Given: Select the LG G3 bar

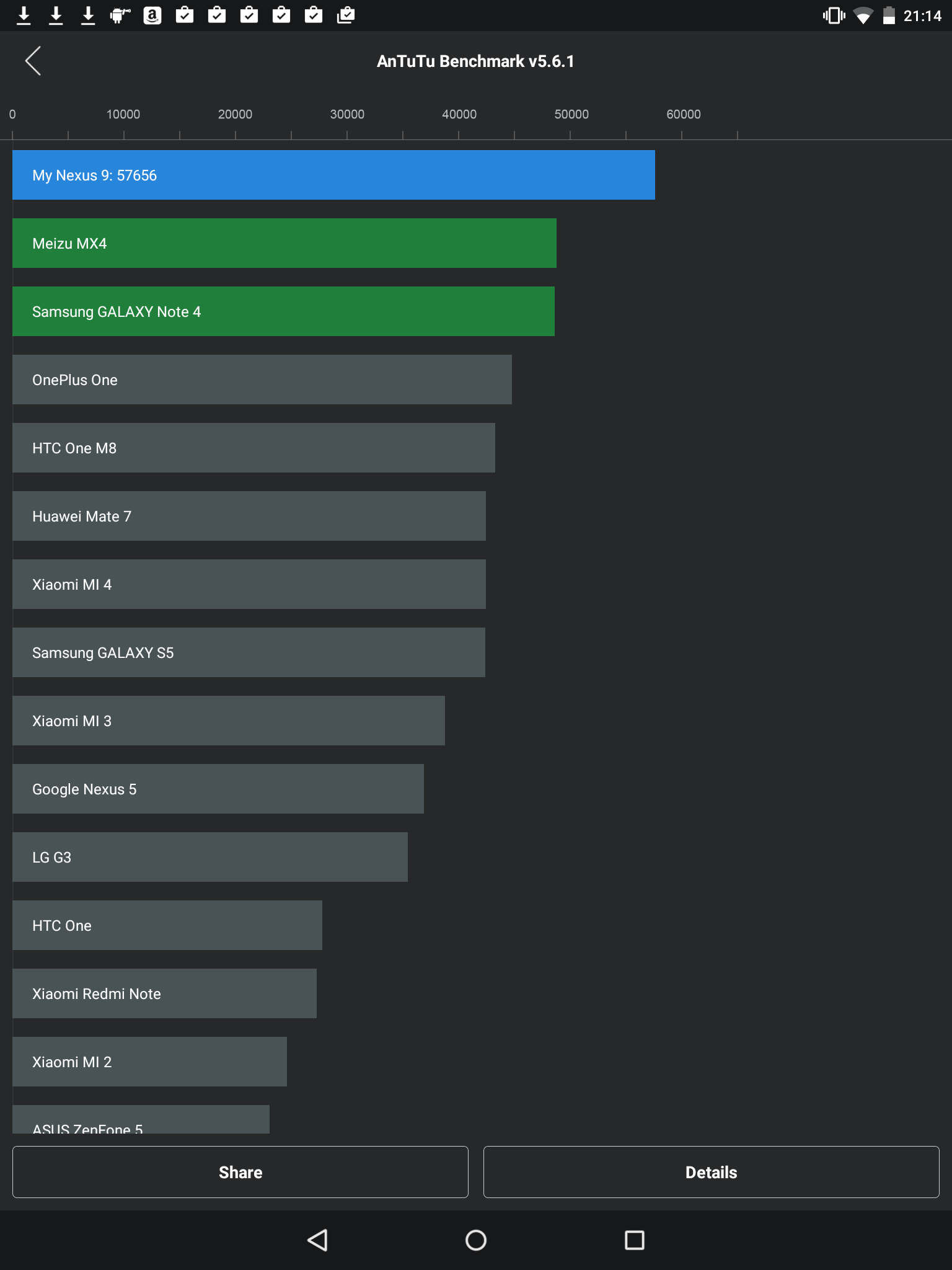Looking at the screenshot, I should coord(210,857).
